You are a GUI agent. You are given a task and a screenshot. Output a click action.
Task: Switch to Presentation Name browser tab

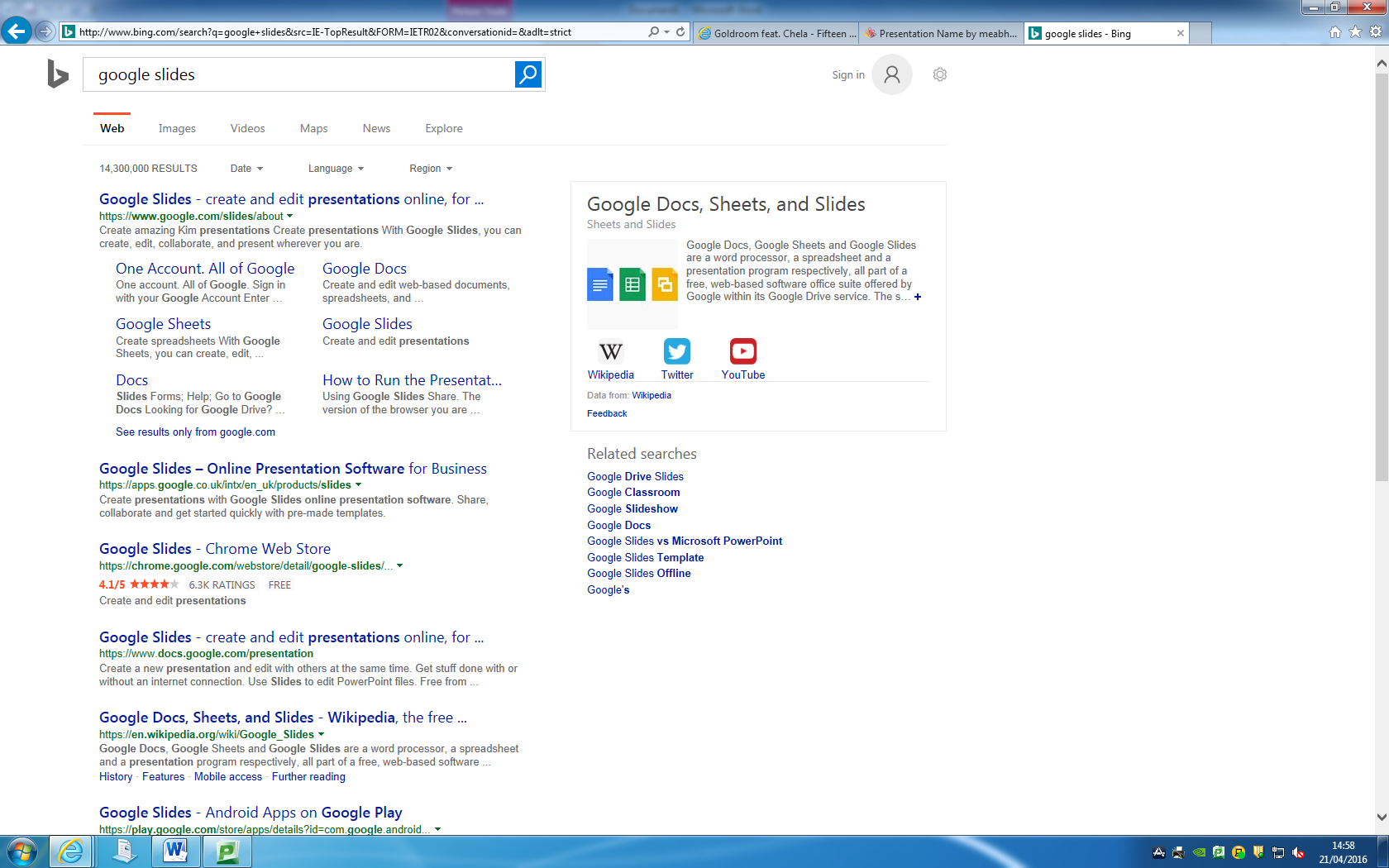pyautogui.click(x=941, y=33)
